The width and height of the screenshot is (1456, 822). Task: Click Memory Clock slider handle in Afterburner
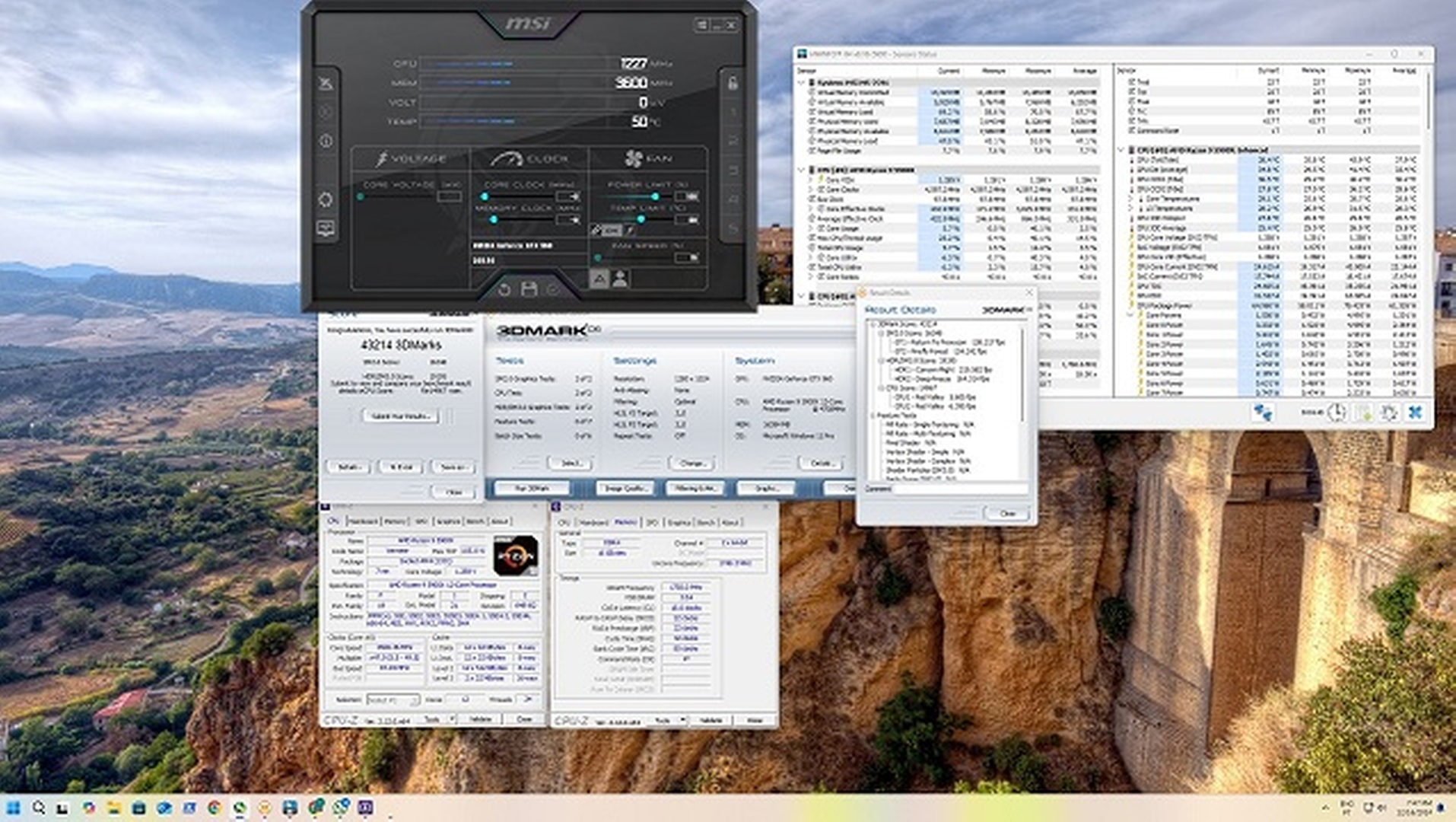(494, 219)
